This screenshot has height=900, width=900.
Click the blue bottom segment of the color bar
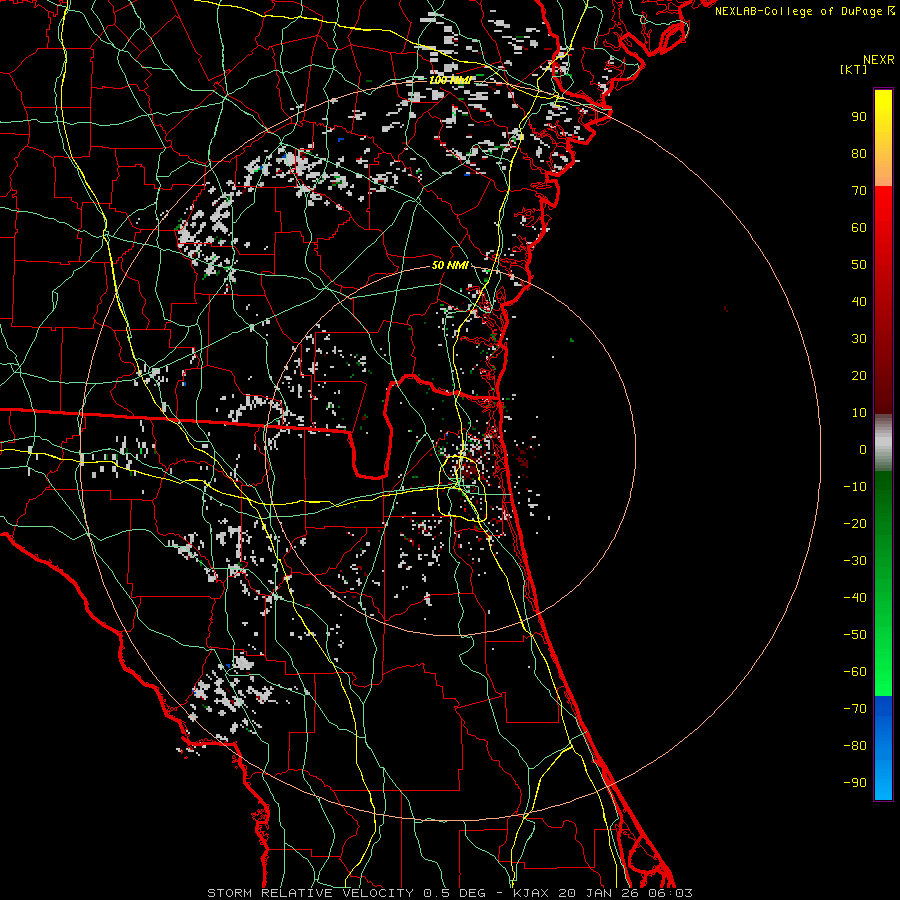[x=883, y=748]
